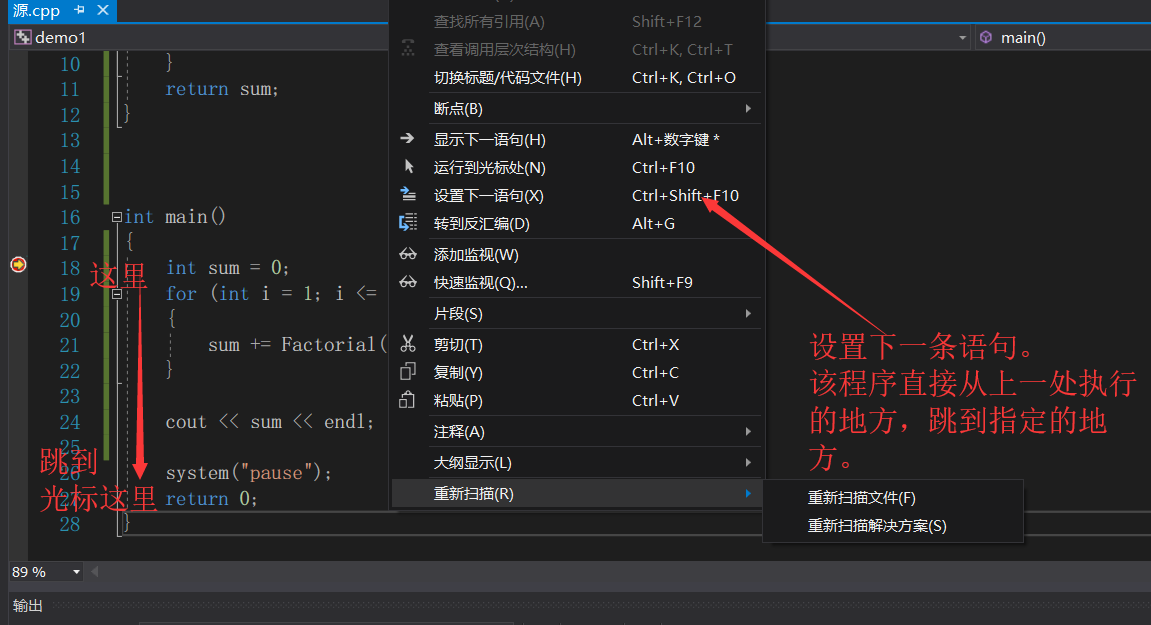Click the Add Watch glasses icon
The height and width of the screenshot is (625, 1151).
[x=407, y=254]
